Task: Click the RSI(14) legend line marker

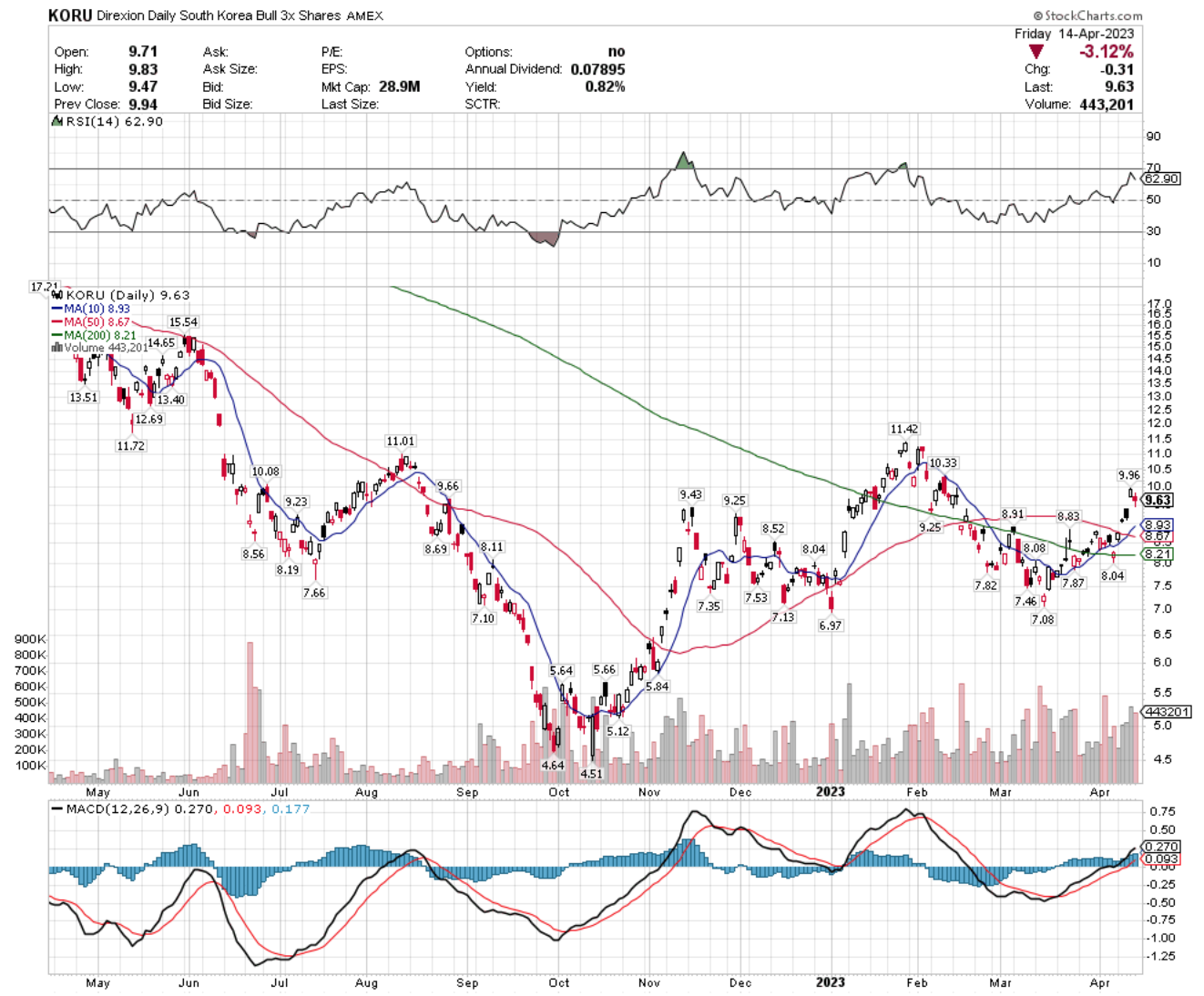Action: [x=58, y=121]
